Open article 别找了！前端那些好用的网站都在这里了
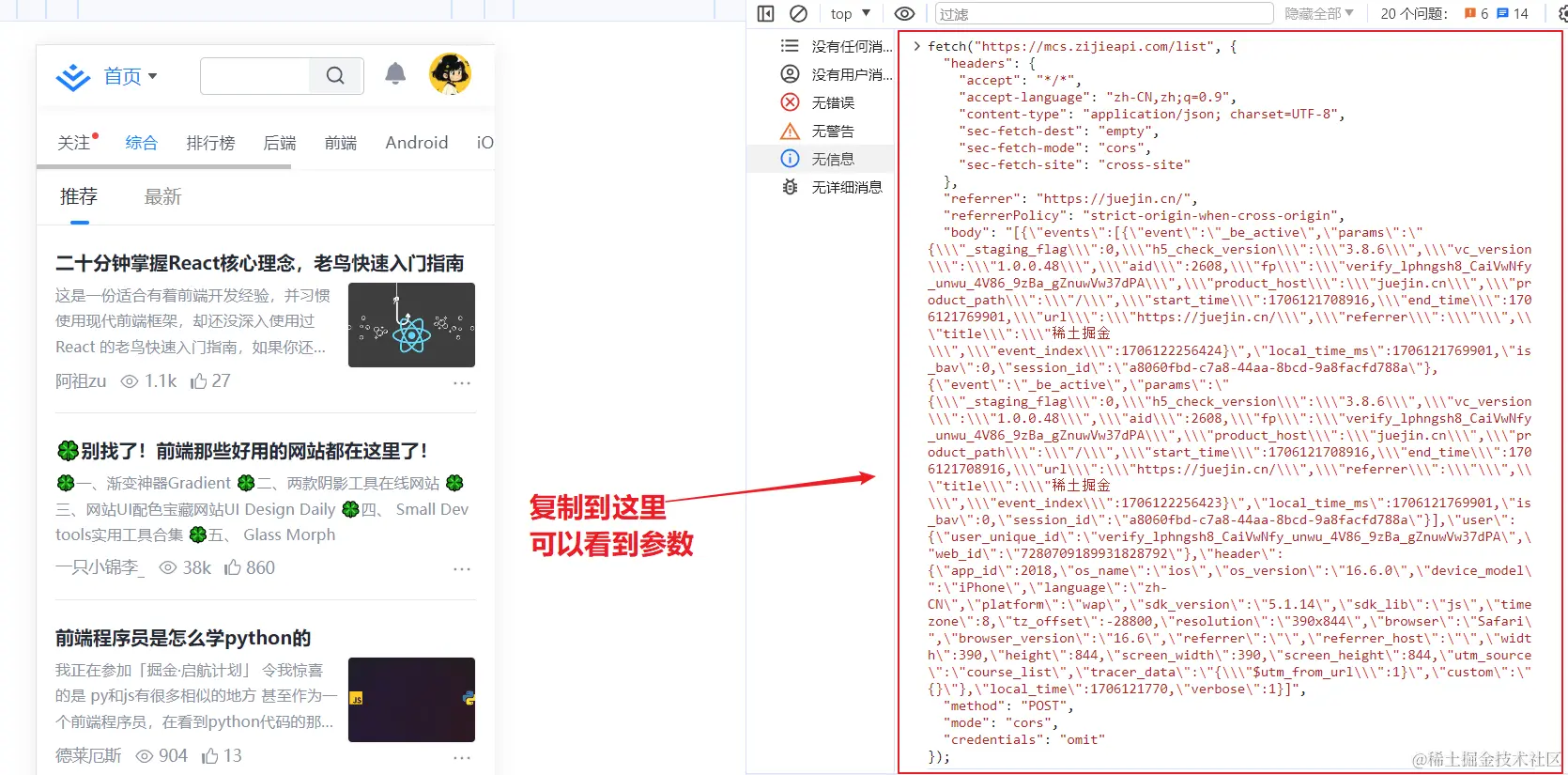1568x775 pixels. [x=242, y=451]
